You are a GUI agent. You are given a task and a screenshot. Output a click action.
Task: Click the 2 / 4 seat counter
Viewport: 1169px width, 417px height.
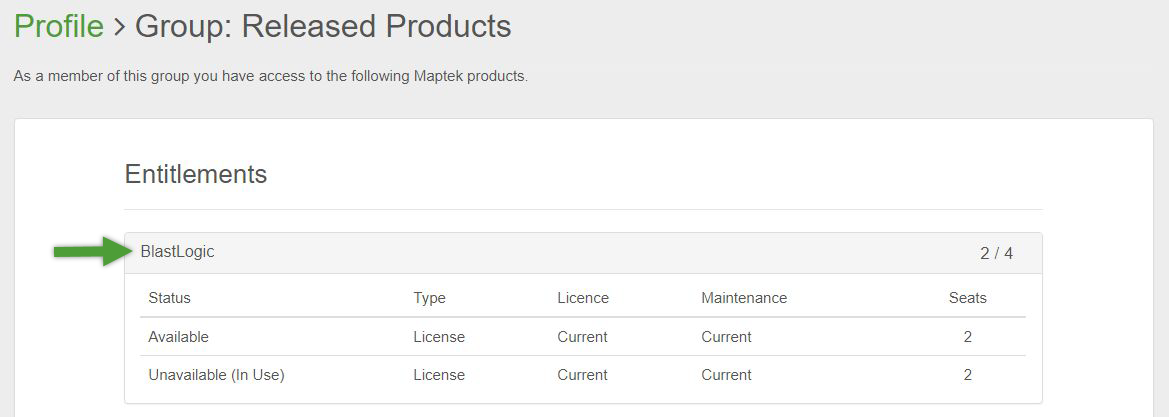click(x=996, y=254)
